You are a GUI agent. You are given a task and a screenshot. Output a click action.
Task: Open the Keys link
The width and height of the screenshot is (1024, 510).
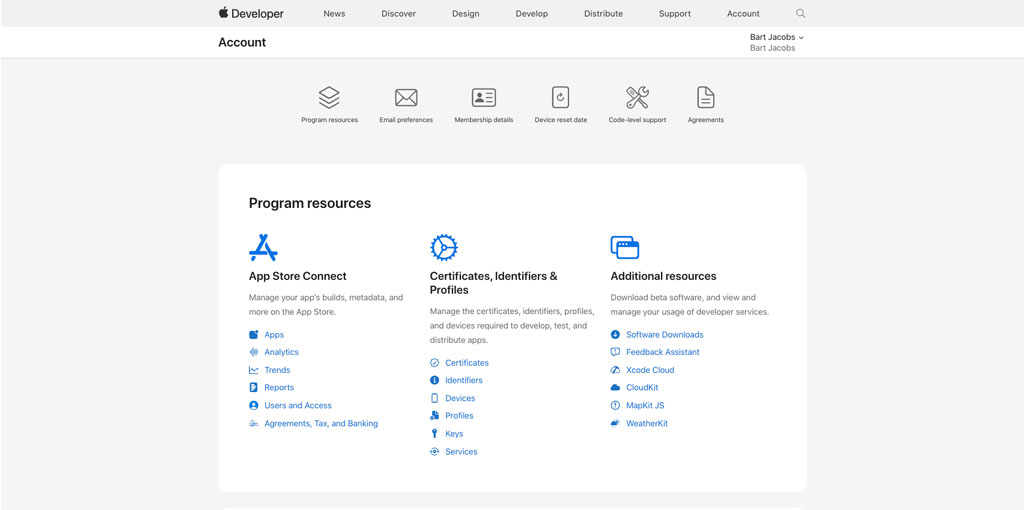tap(455, 434)
